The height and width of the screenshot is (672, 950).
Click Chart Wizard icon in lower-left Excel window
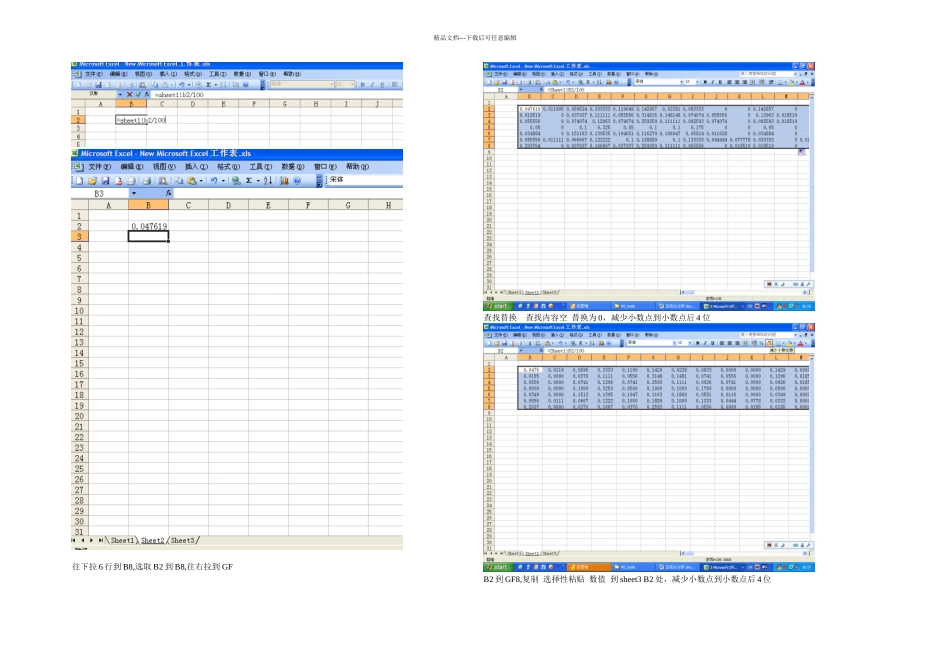point(284,181)
